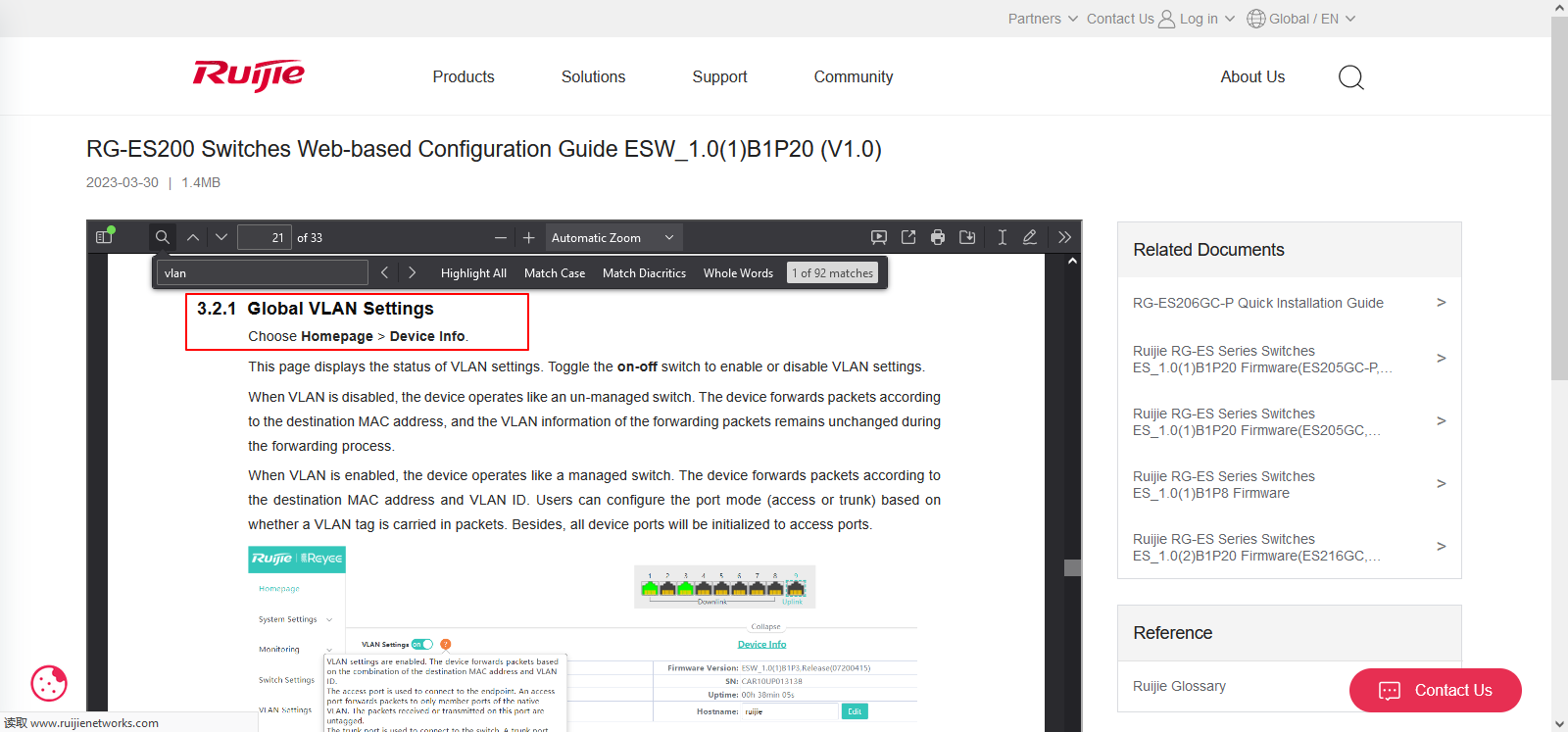The height and width of the screenshot is (732, 1568).
Task: Jump to previous search match
Action: point(385,272)
